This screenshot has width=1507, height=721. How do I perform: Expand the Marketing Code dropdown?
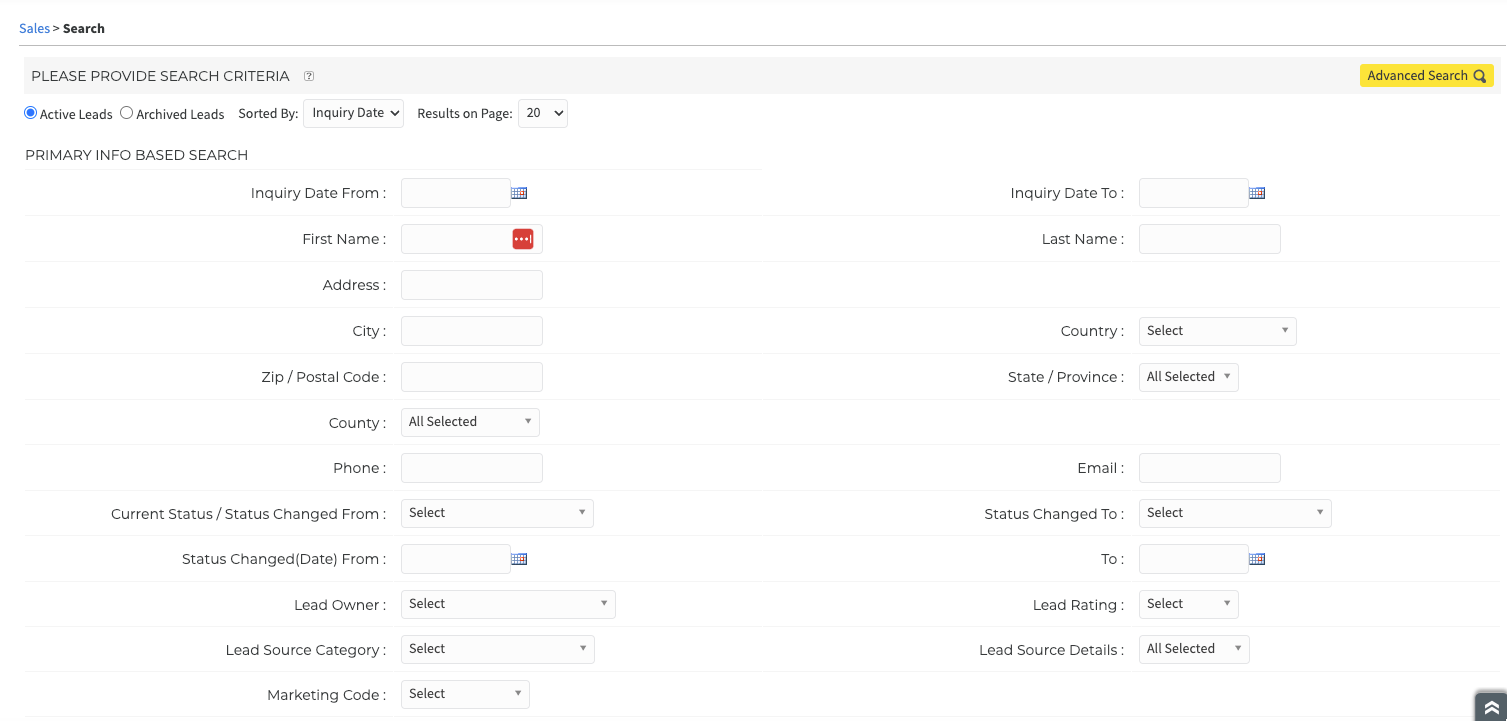coord(465,694)
